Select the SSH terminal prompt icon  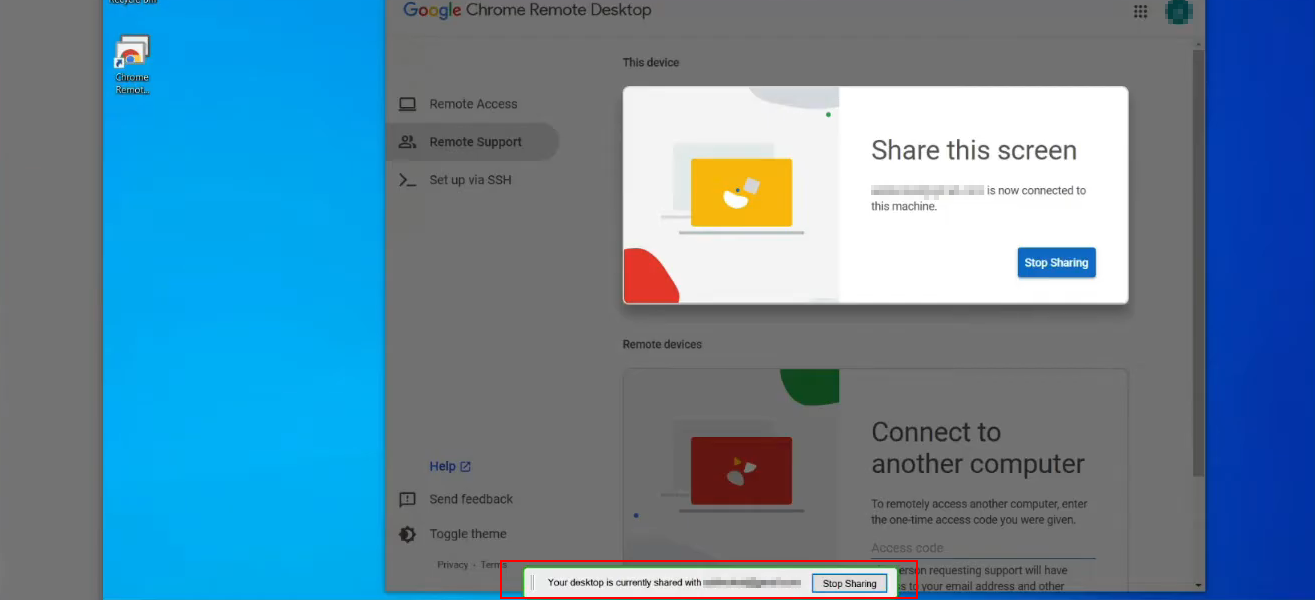tap(407, 180)
